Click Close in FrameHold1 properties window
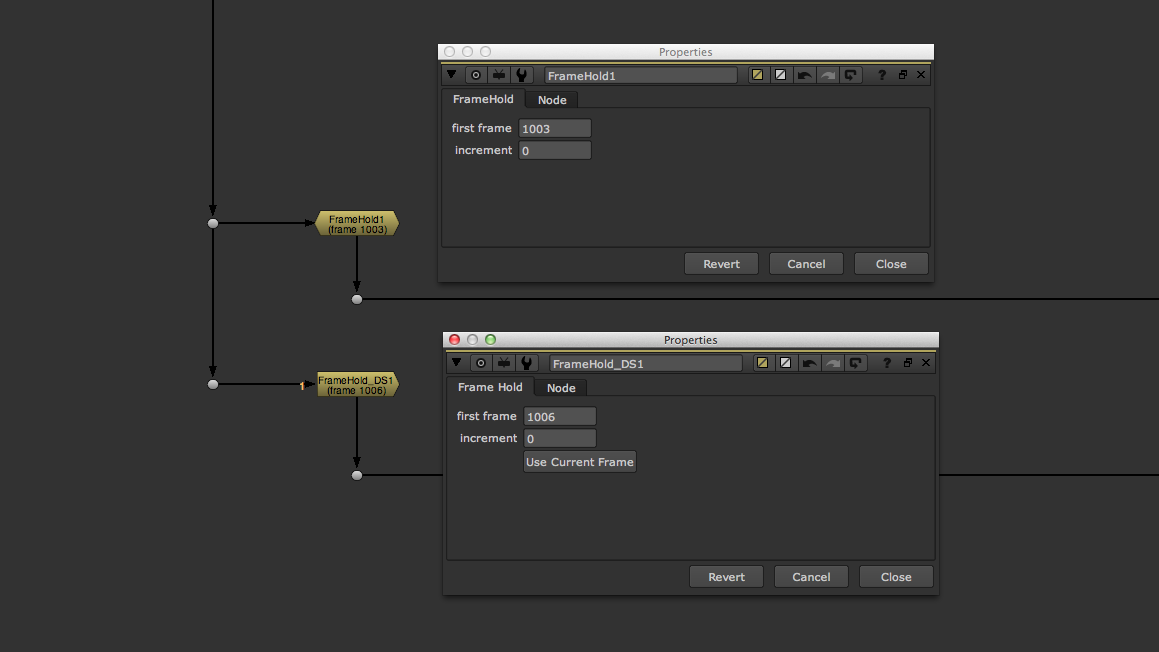The image size is (1159, 652). tap(891, 264)
